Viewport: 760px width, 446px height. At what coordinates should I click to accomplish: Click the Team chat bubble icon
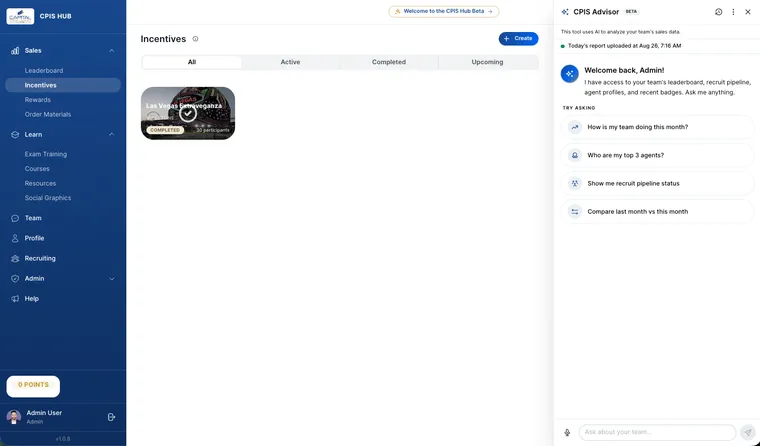pyautogui.click(x=15, y=218)
